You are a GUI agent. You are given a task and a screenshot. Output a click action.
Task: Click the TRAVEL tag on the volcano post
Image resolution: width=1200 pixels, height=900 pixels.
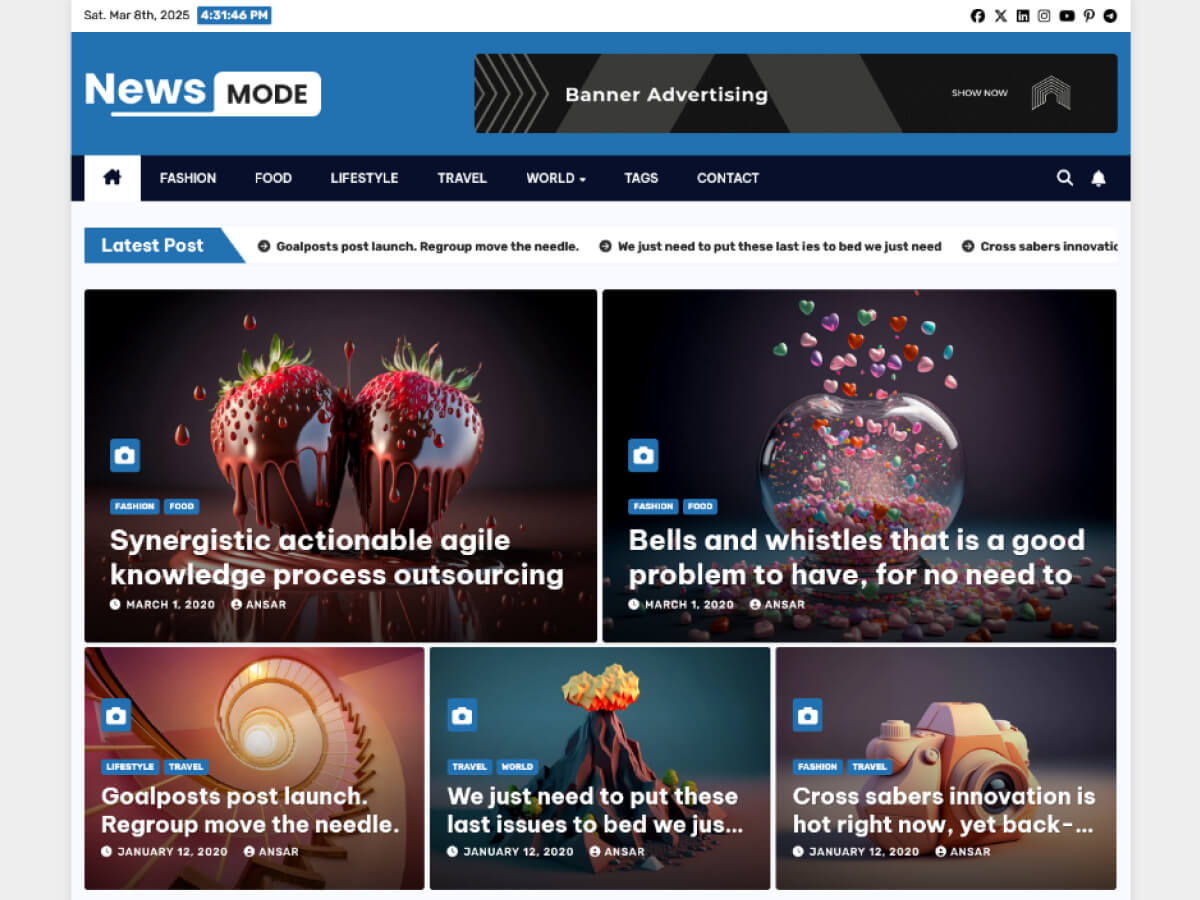point(468,766)
